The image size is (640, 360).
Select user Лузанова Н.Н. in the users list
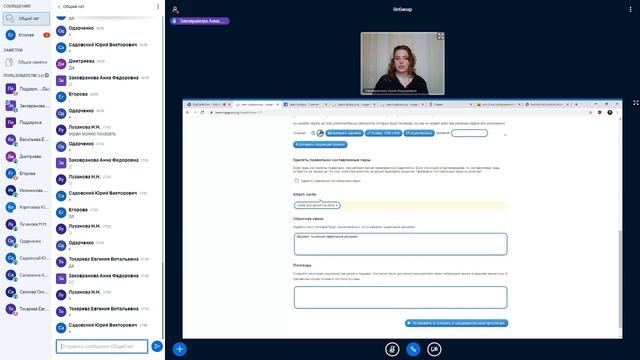pyautogui.click(x=27, y=224)
